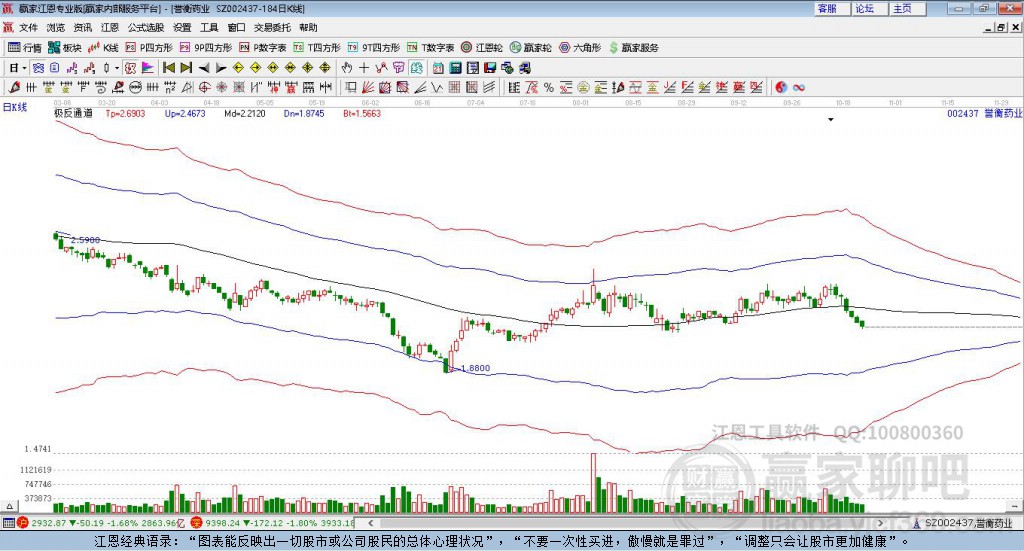
Task: Open the 江恩轮 Gann wheel
Action: (x=482, y=48)
